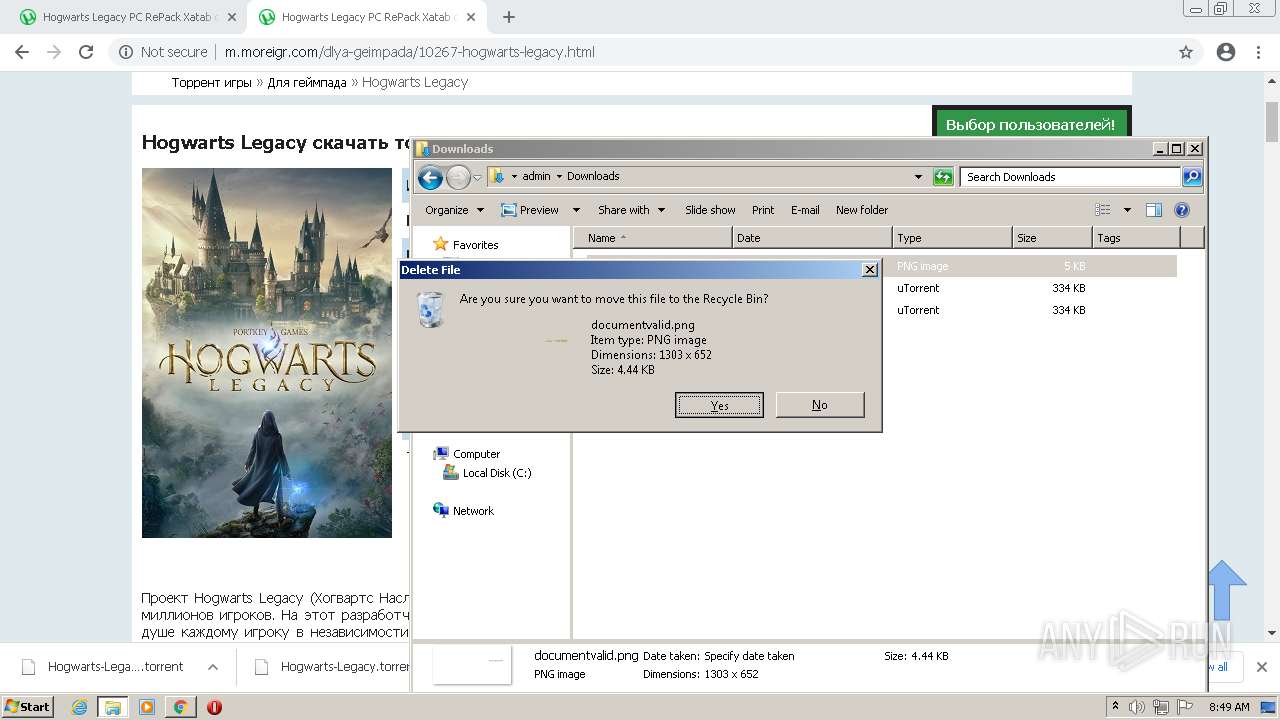Image resolution: width=1280 pixels, height=720 pixels.
Task: Click Downloads in the address breadcrumb
Action: 593,176
